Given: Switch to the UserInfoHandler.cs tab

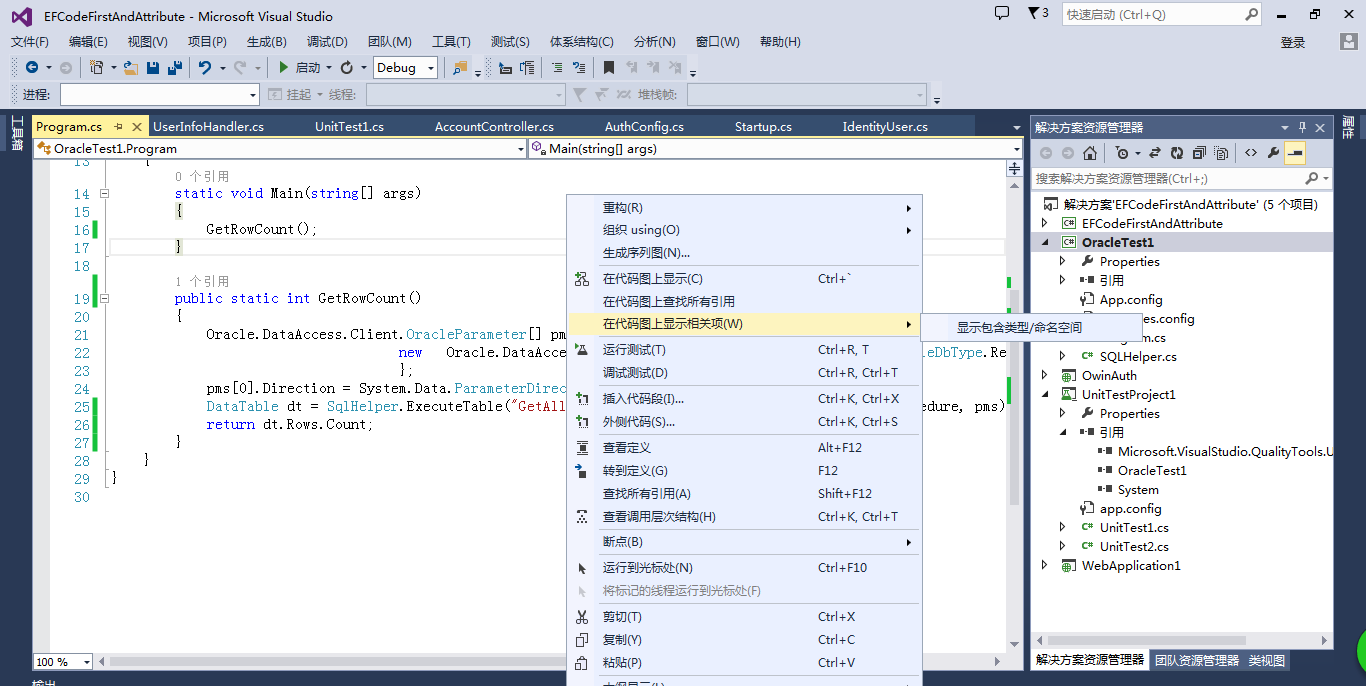Looking at the screenshot, I should point(208,127).
